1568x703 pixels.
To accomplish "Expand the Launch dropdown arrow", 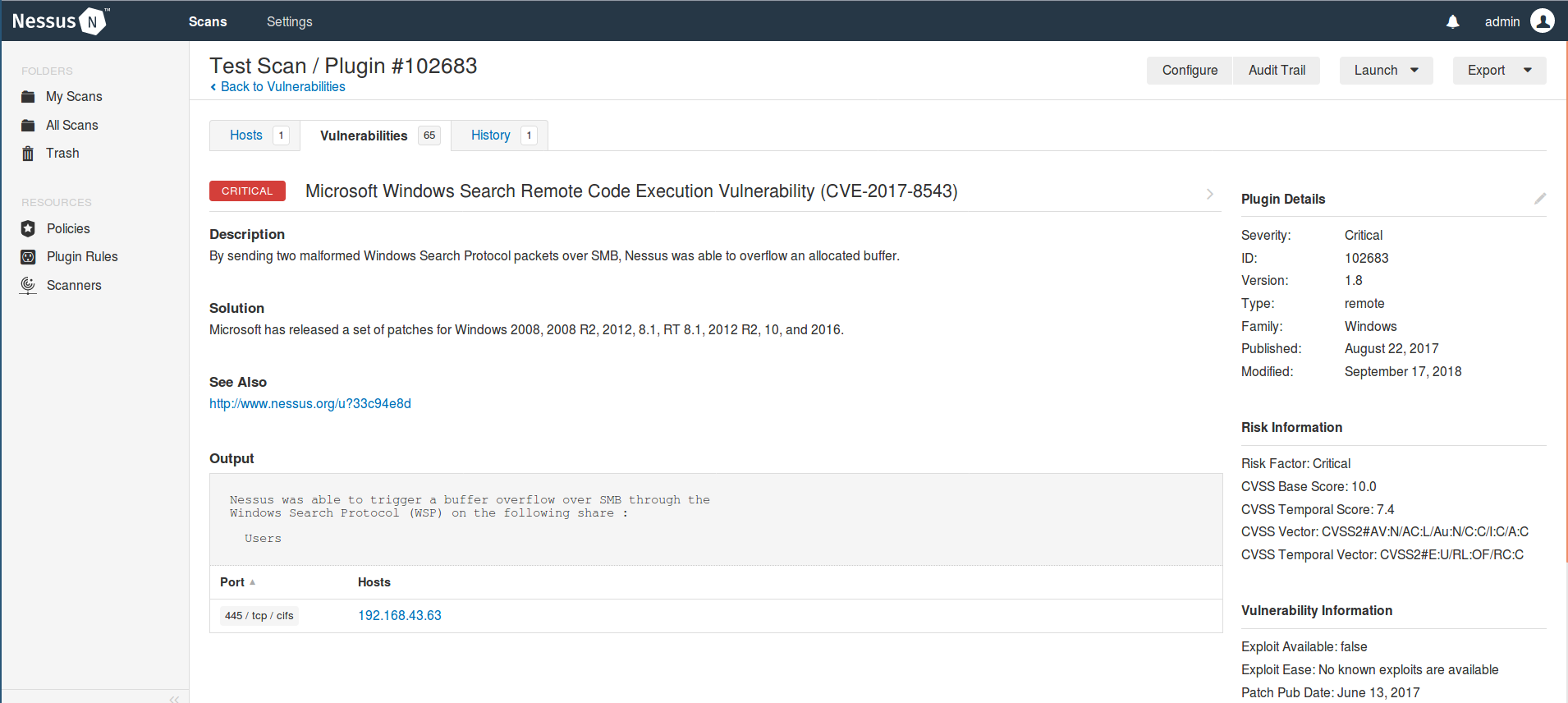I will (1414, 71).
